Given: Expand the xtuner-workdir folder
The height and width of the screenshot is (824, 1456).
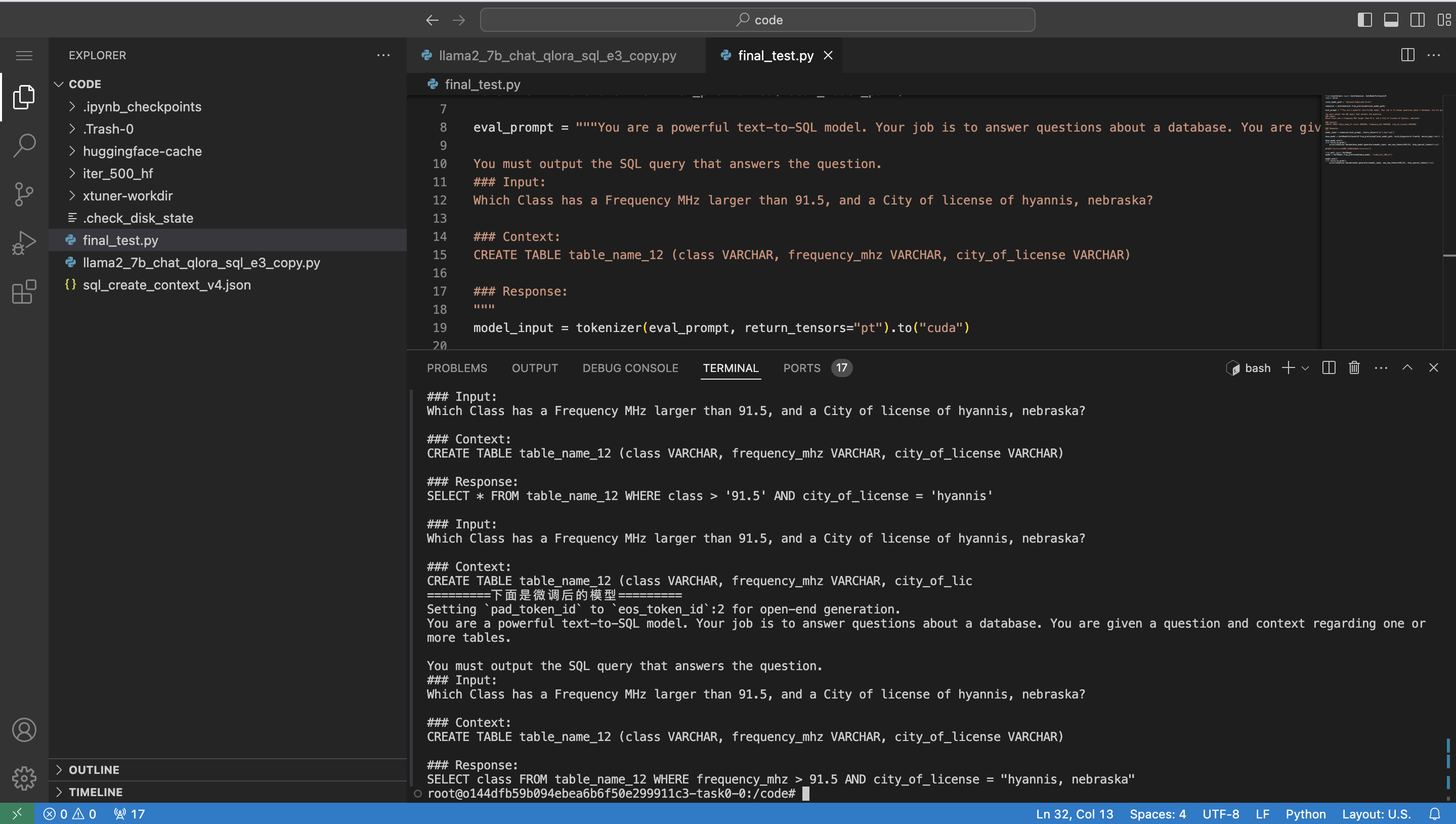Looking at the screenshot, I should (x=228, y=196).
